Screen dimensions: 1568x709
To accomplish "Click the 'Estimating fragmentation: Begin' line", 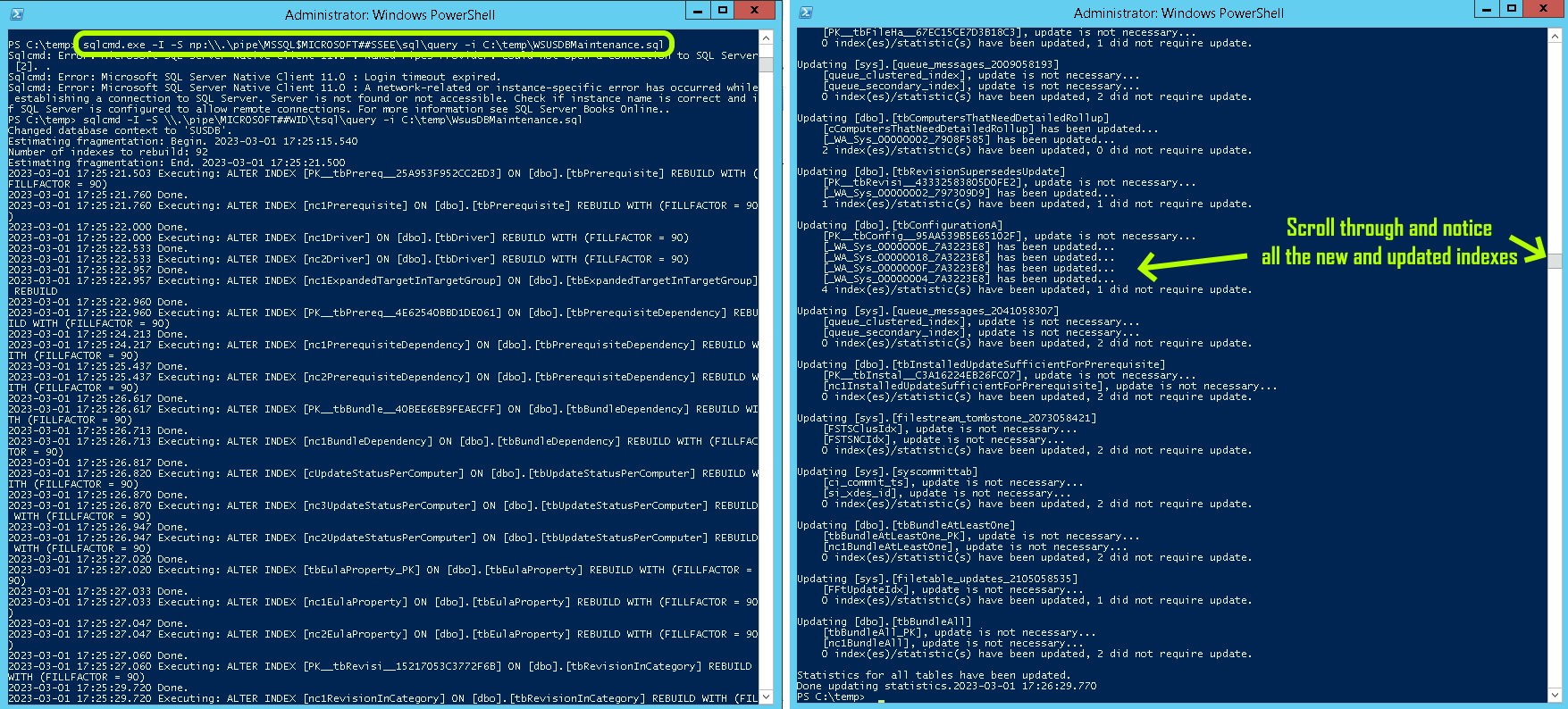I will click(183, 141).
